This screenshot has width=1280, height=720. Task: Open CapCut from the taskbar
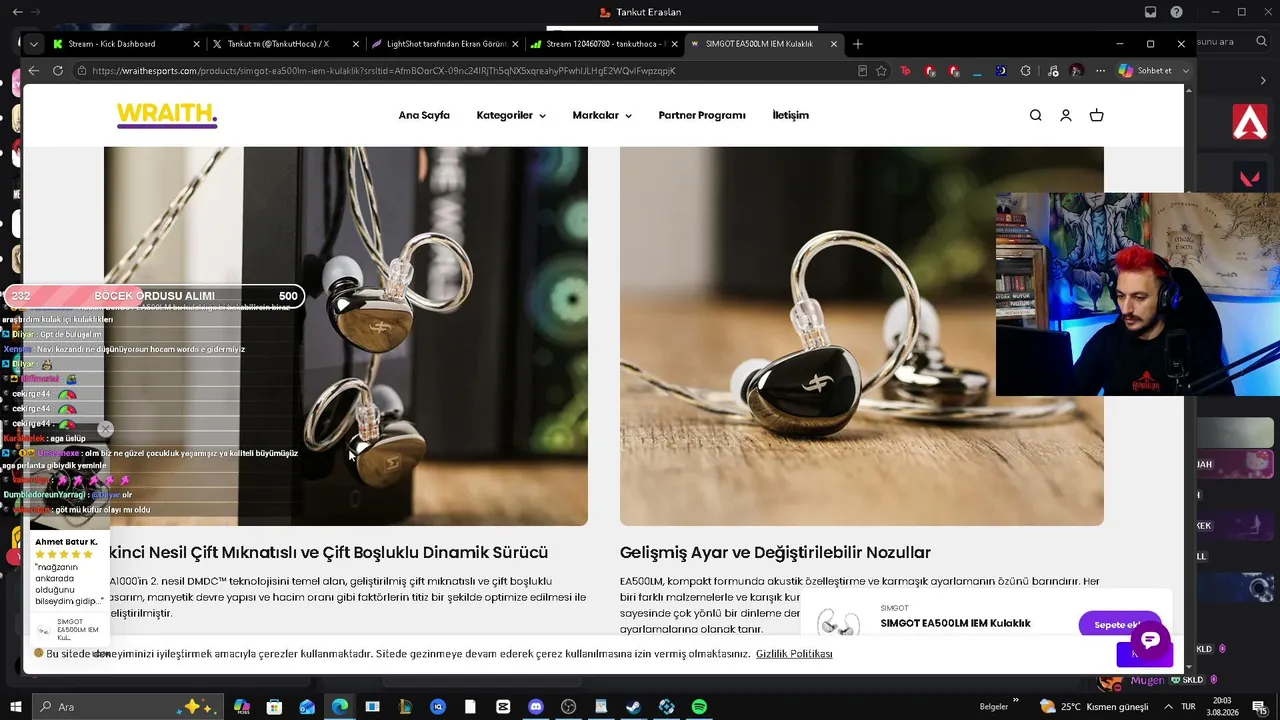(x=503, y=707)
